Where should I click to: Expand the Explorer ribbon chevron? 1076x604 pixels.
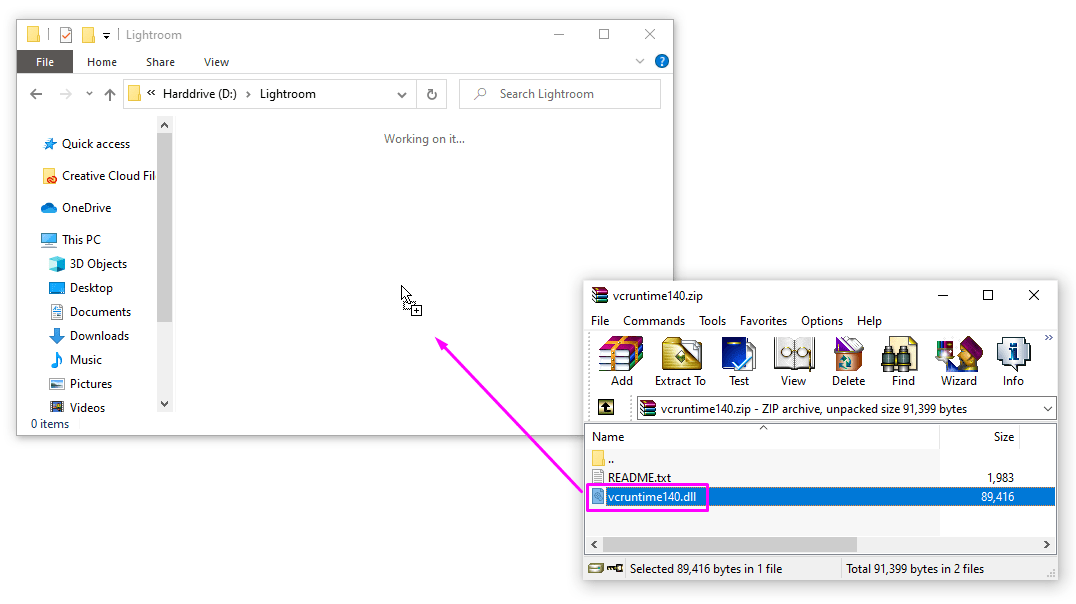pos(640,61)
